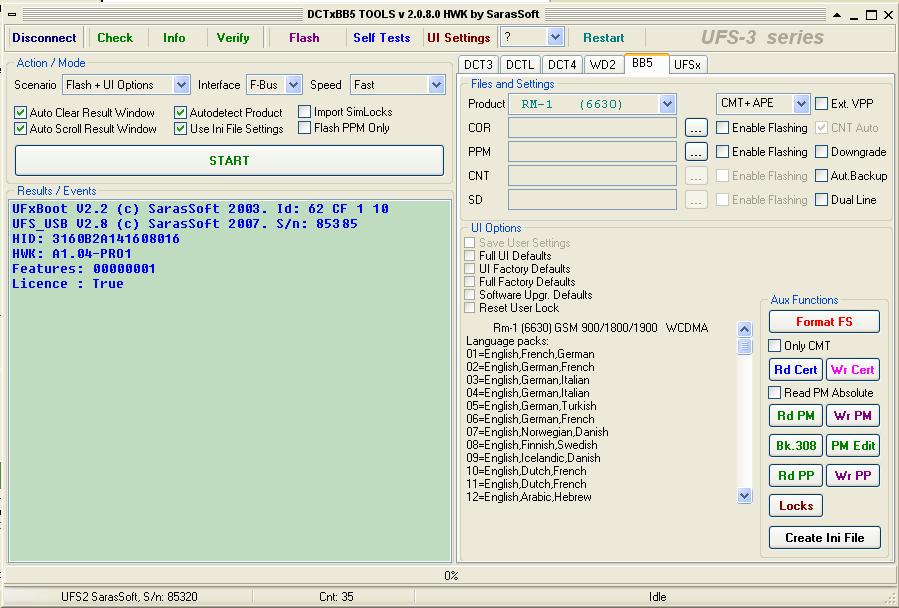Image resolution: width=899 pixels, height=608 pixels.
Task: Open PM Edit
Action: point(853,446)
